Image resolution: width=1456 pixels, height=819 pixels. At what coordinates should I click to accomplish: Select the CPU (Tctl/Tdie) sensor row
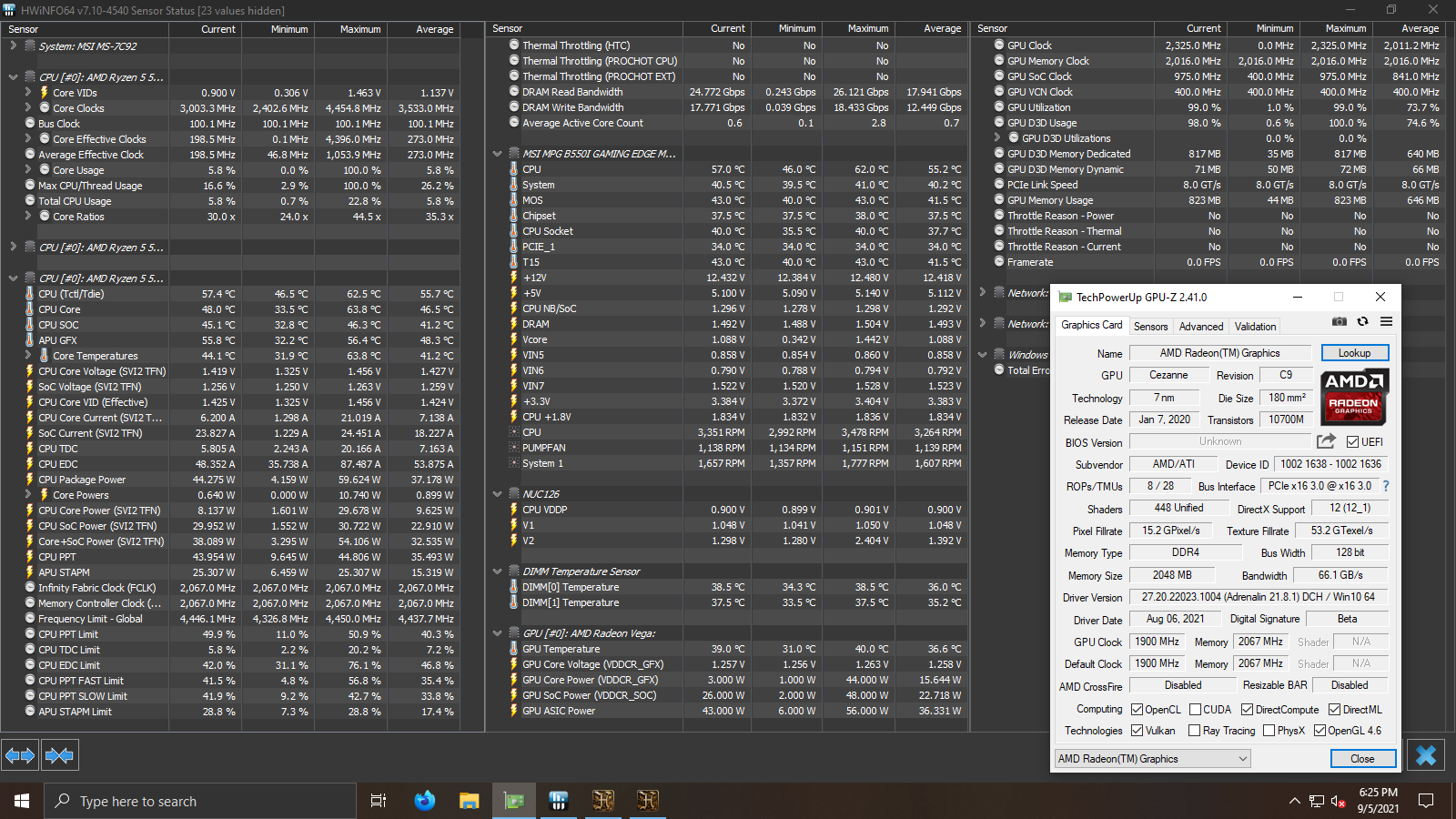pyautogui.click(x=242, y=294)
